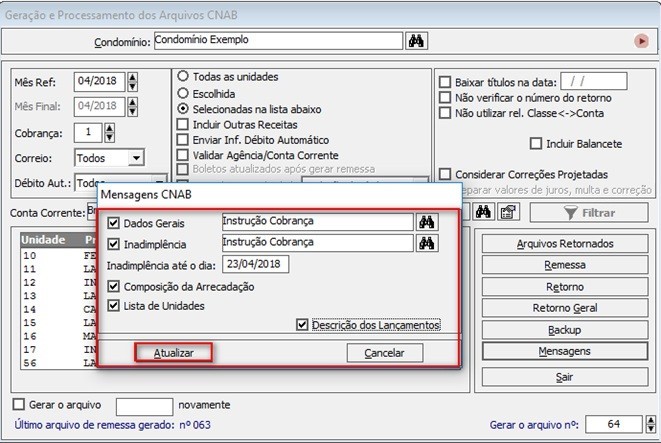
Task: Toggle Não utilizar rel. Classe<->Conta
Action: click(445, 113)
